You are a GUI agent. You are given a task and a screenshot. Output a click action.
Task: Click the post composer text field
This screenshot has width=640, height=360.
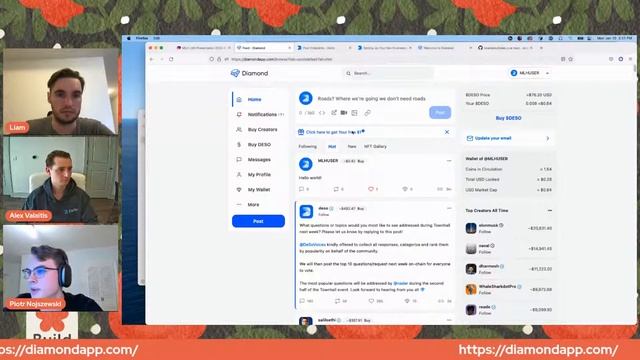(371, 99)
